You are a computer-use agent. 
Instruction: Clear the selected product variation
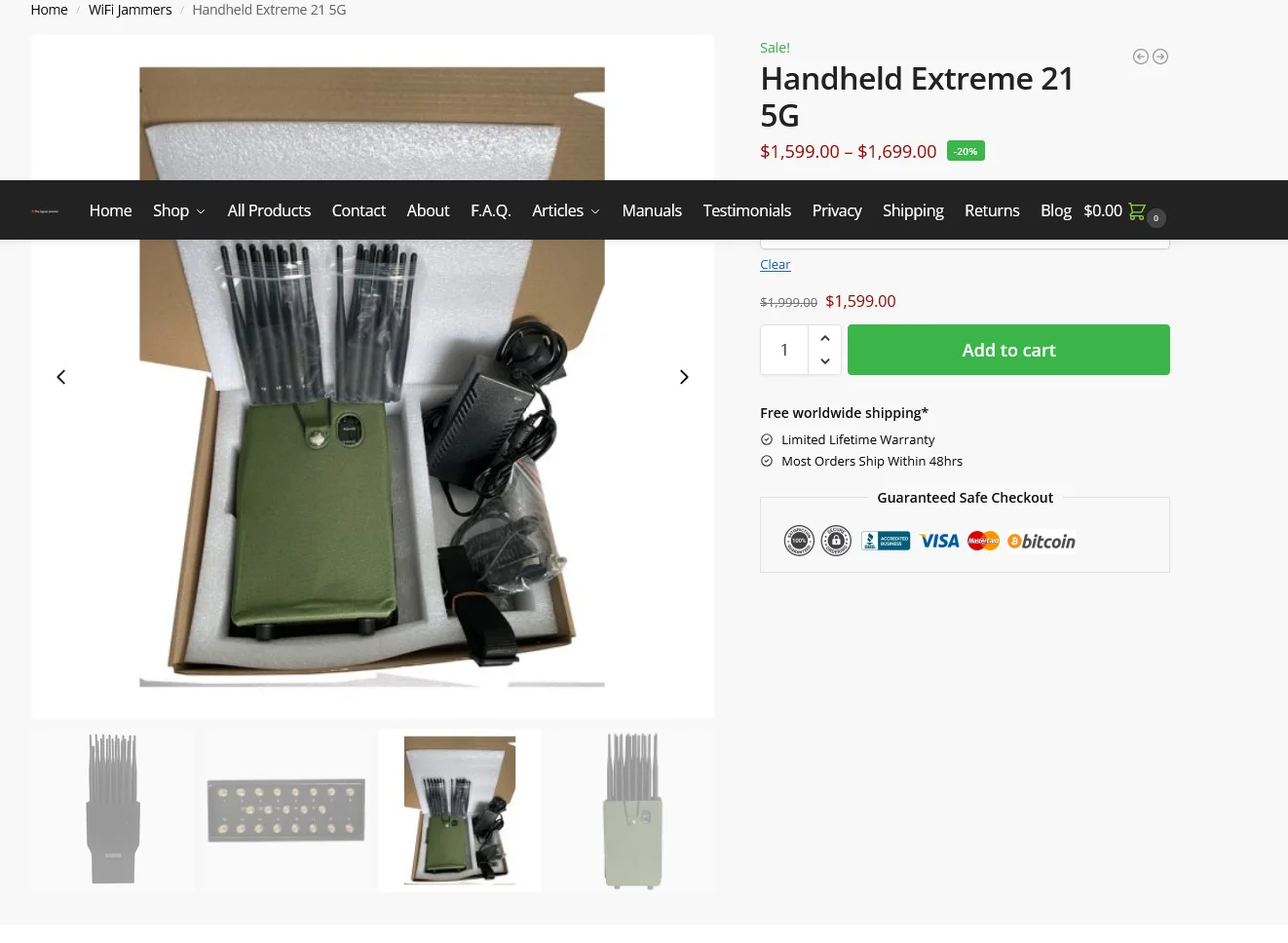[776, 265]
